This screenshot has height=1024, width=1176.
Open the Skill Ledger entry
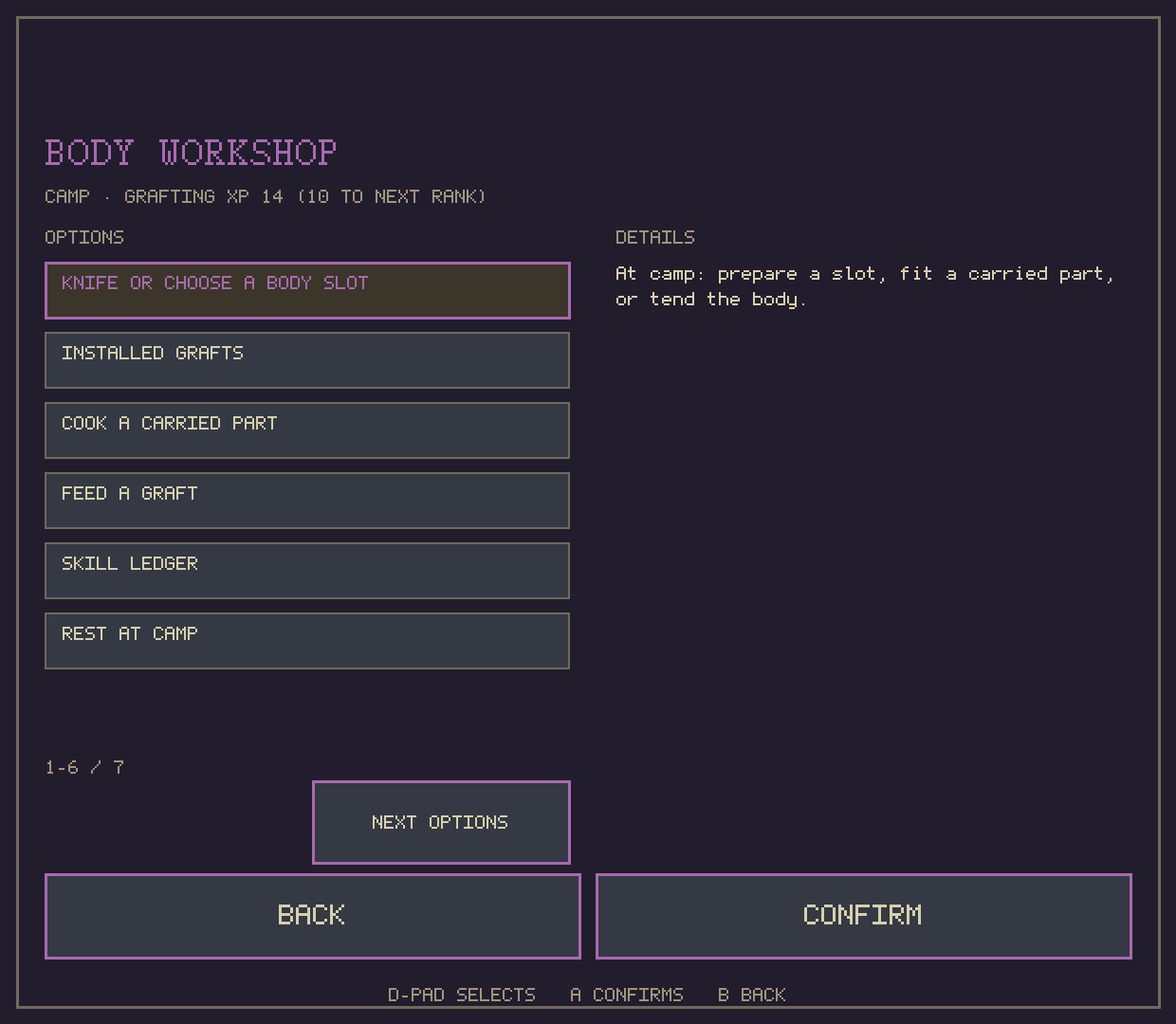point(307,571)
